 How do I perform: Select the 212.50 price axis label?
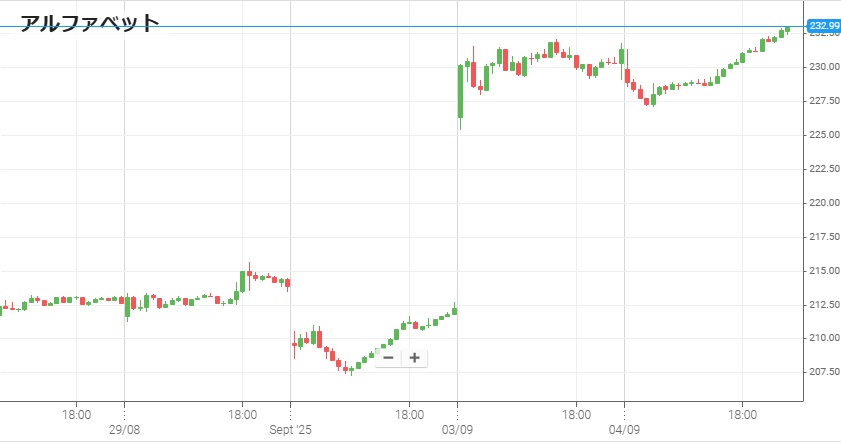(824, 304)
